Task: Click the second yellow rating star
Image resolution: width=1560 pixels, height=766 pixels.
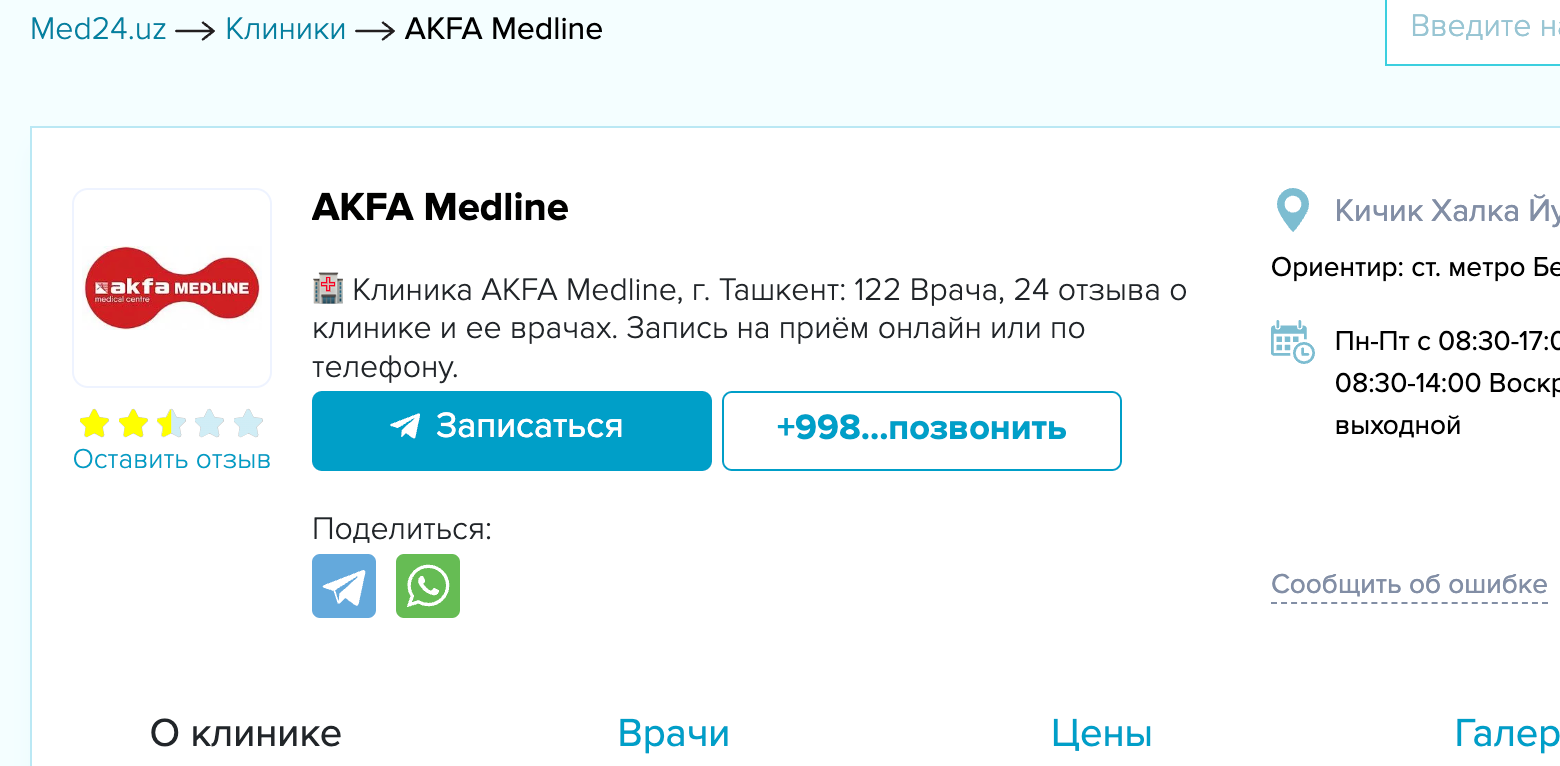Action: [x=132, y=424]
